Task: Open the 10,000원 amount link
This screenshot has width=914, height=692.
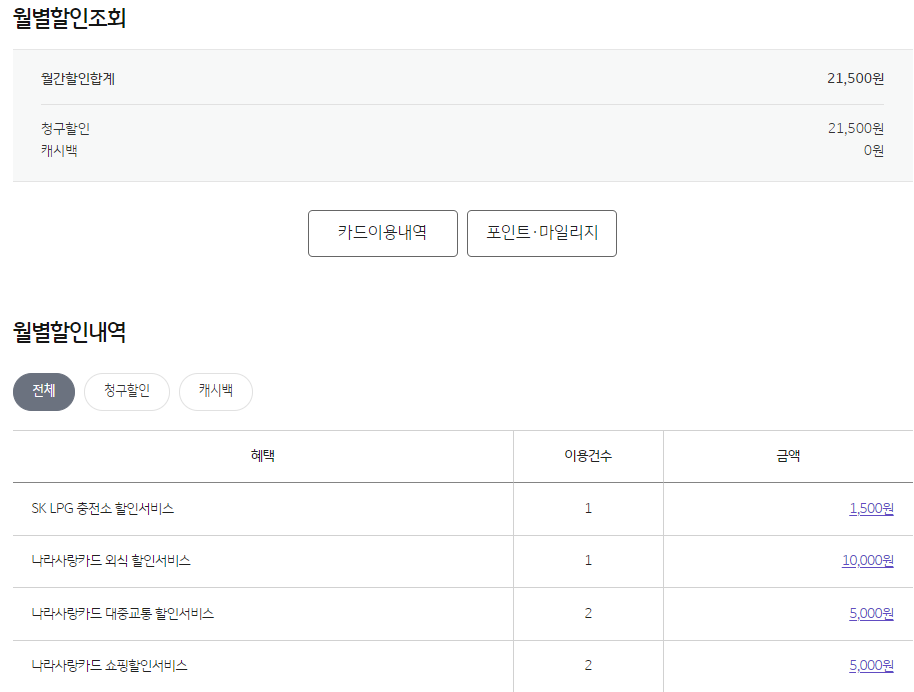Action: point(868,561)
